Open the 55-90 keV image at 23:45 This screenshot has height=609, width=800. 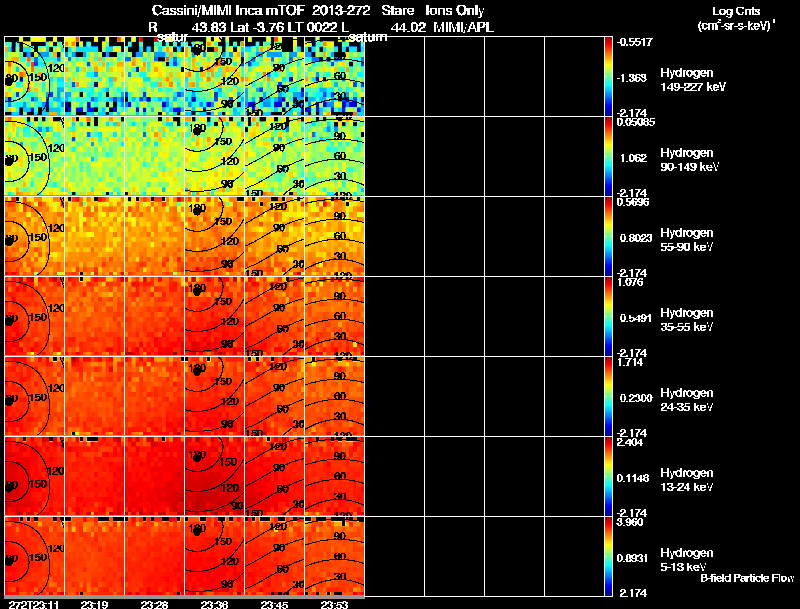coord(274,236)
